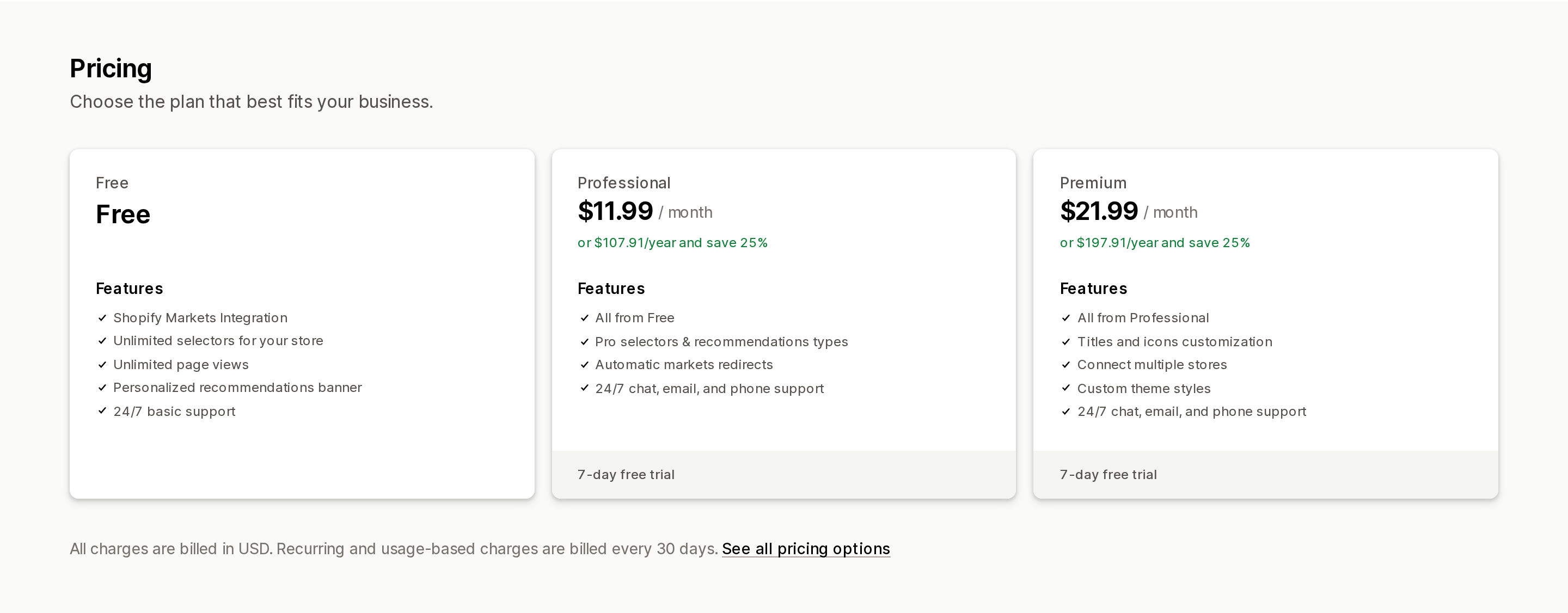Screen dimensions: 1568x613
Task: Click Professional yearly savings offer $107.91/year
Action: tap(672, 242)
